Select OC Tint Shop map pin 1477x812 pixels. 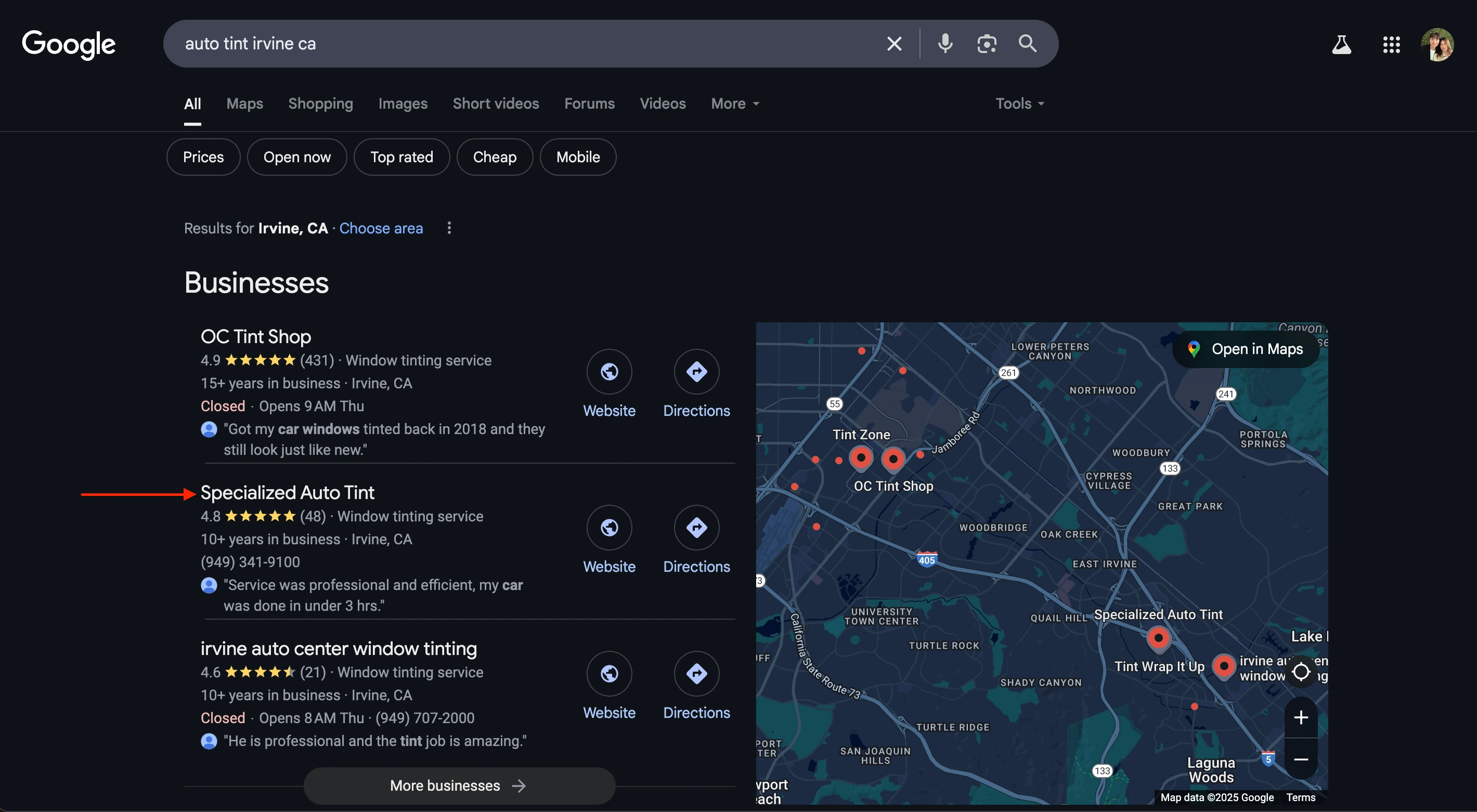[893, 459]
